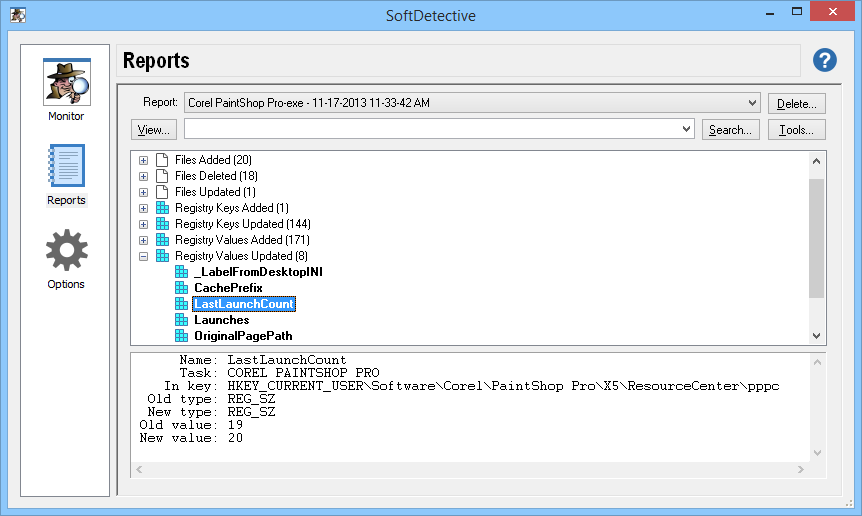Select the CachePrefix value
Viewport: 862px width, 516px height.
228,288
